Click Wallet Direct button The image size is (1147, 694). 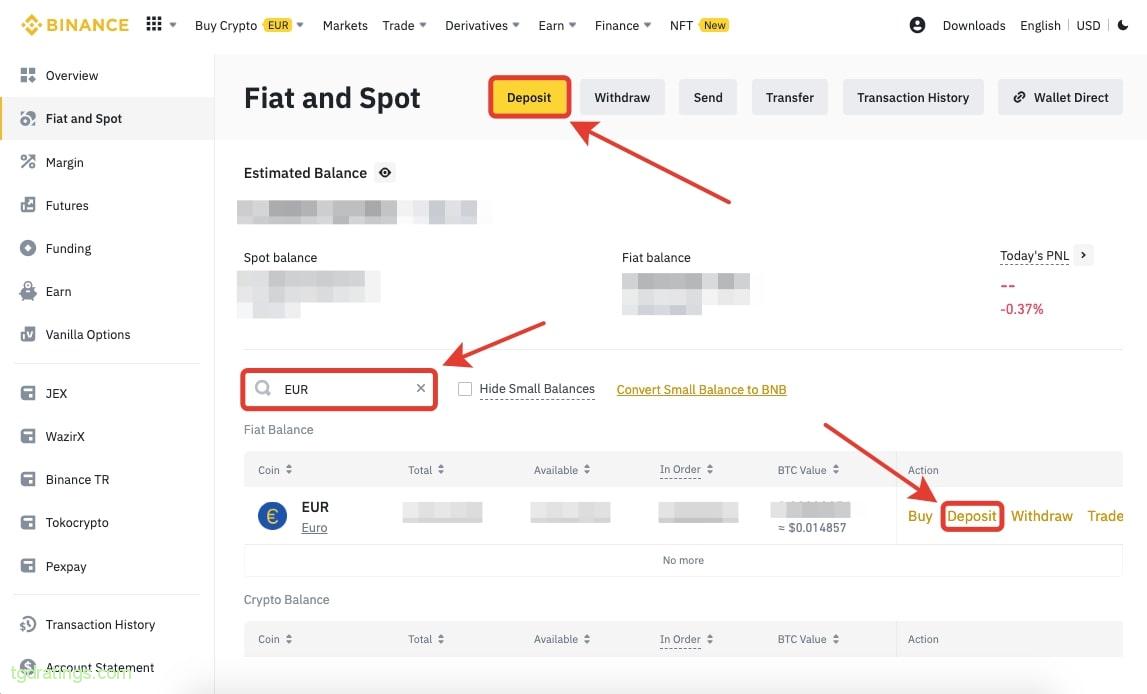[1060, 97]
